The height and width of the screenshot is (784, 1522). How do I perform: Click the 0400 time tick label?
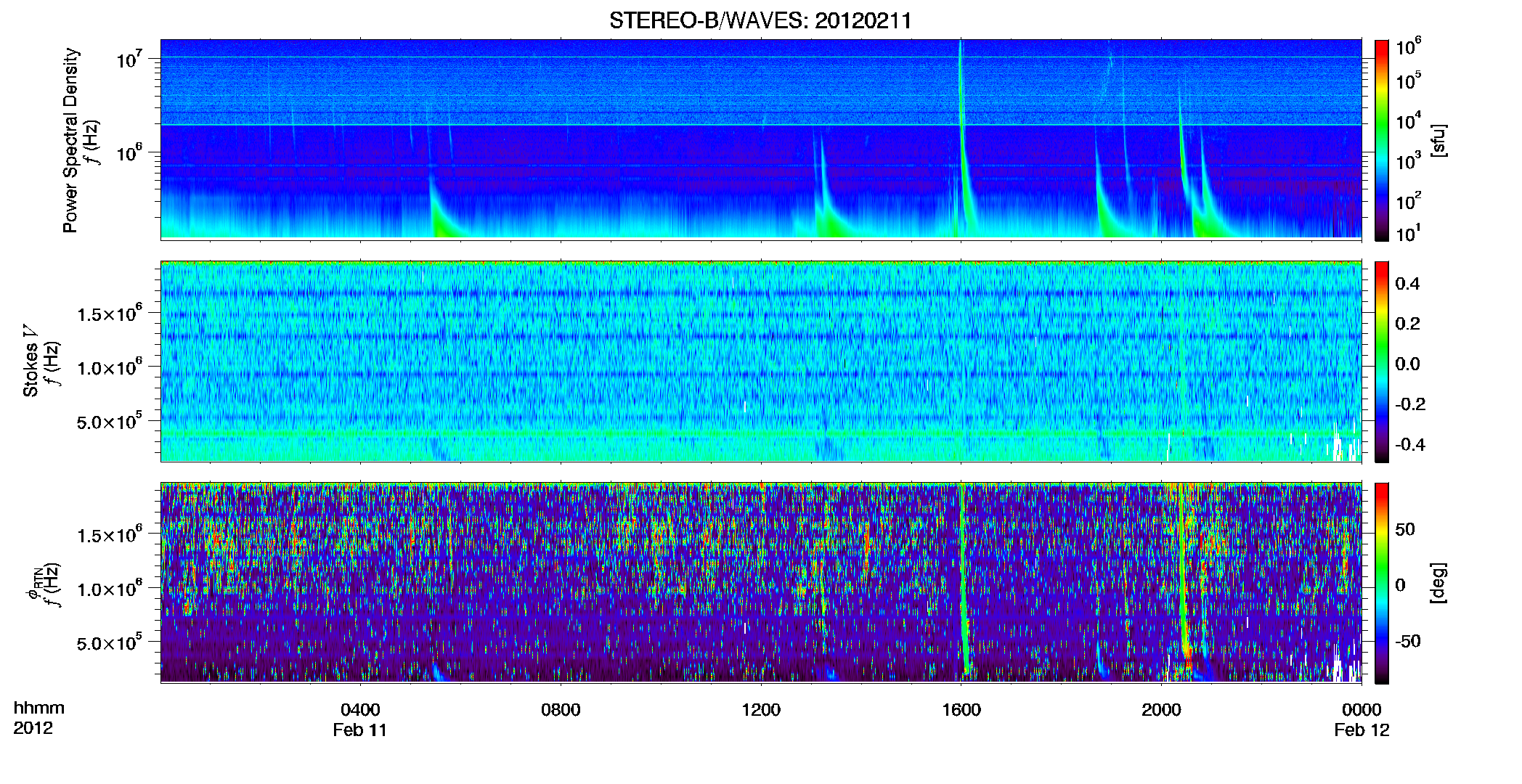coord(360,710)
